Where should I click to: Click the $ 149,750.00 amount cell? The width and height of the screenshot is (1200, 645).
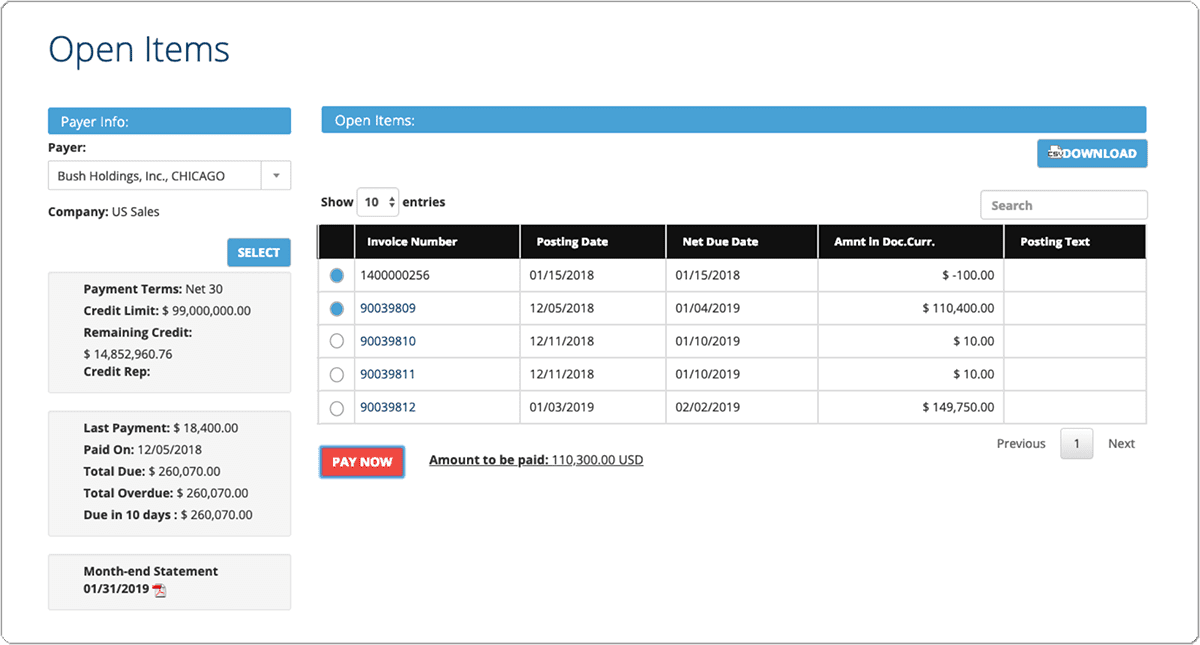911,407
